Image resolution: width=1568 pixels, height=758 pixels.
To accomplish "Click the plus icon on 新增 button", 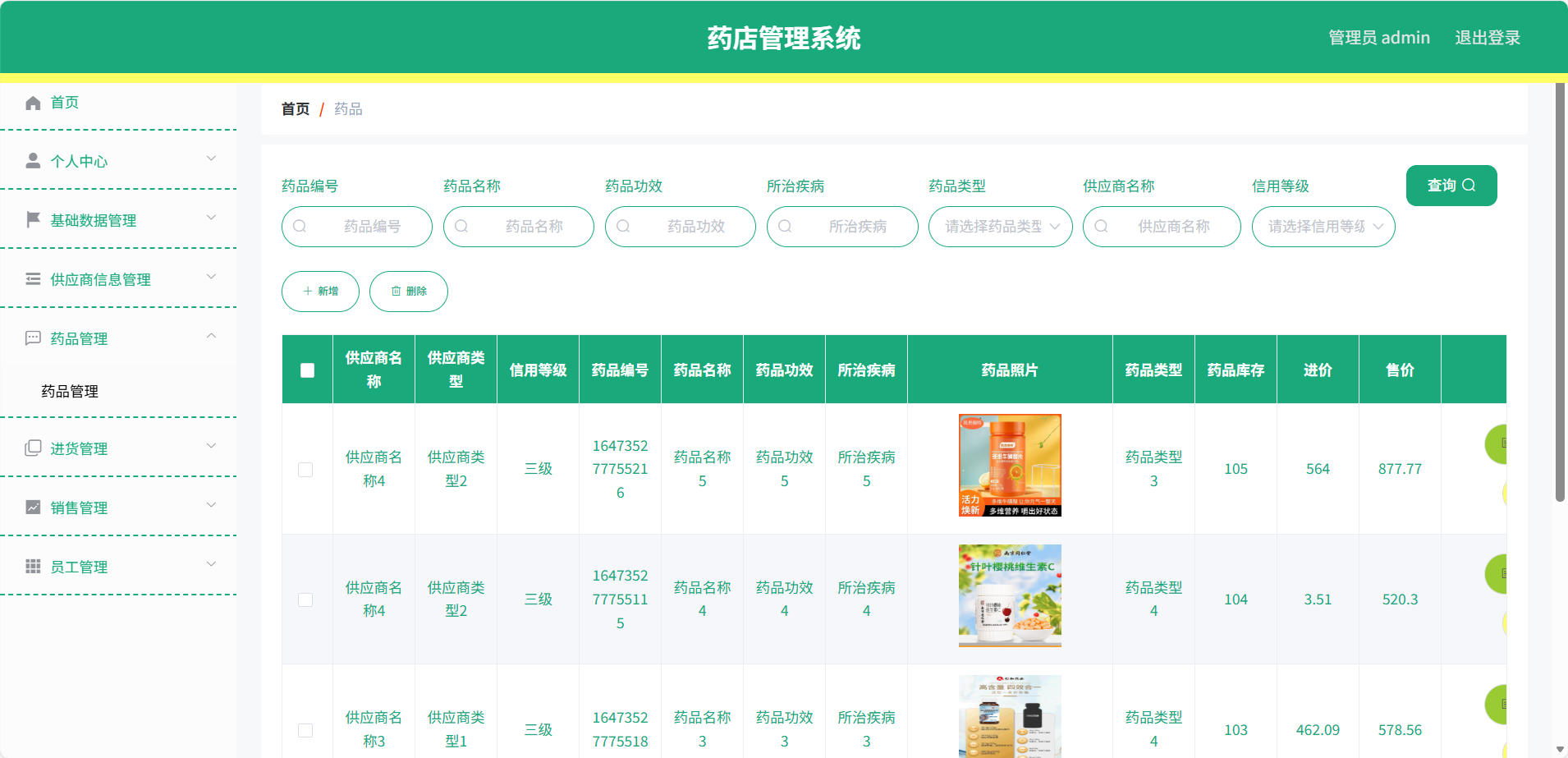I will [x=308, y=292].
